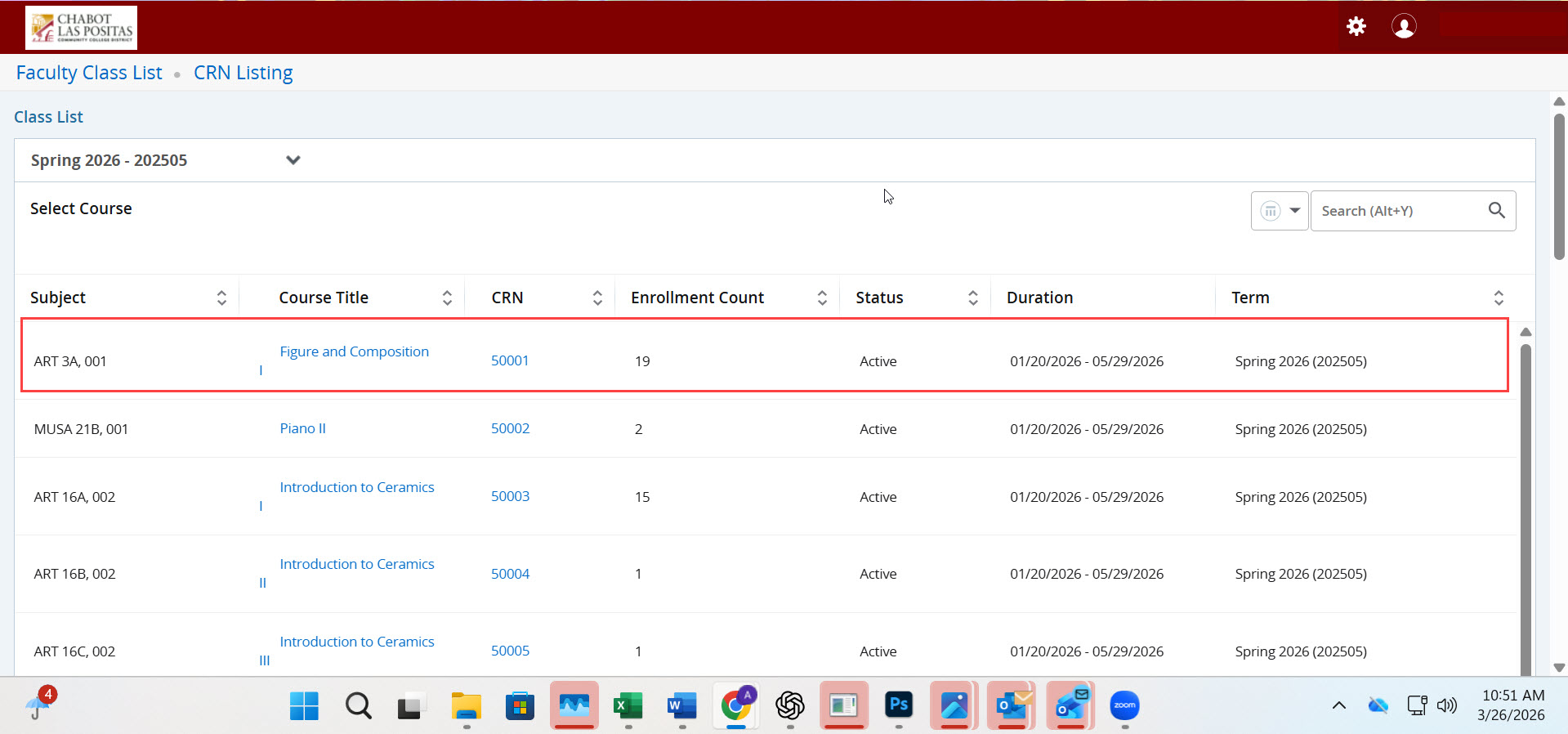Open the settings gear icon
Image resolution: width=1568 pixels, height=734 pixels.
(x=1356, y=26)
